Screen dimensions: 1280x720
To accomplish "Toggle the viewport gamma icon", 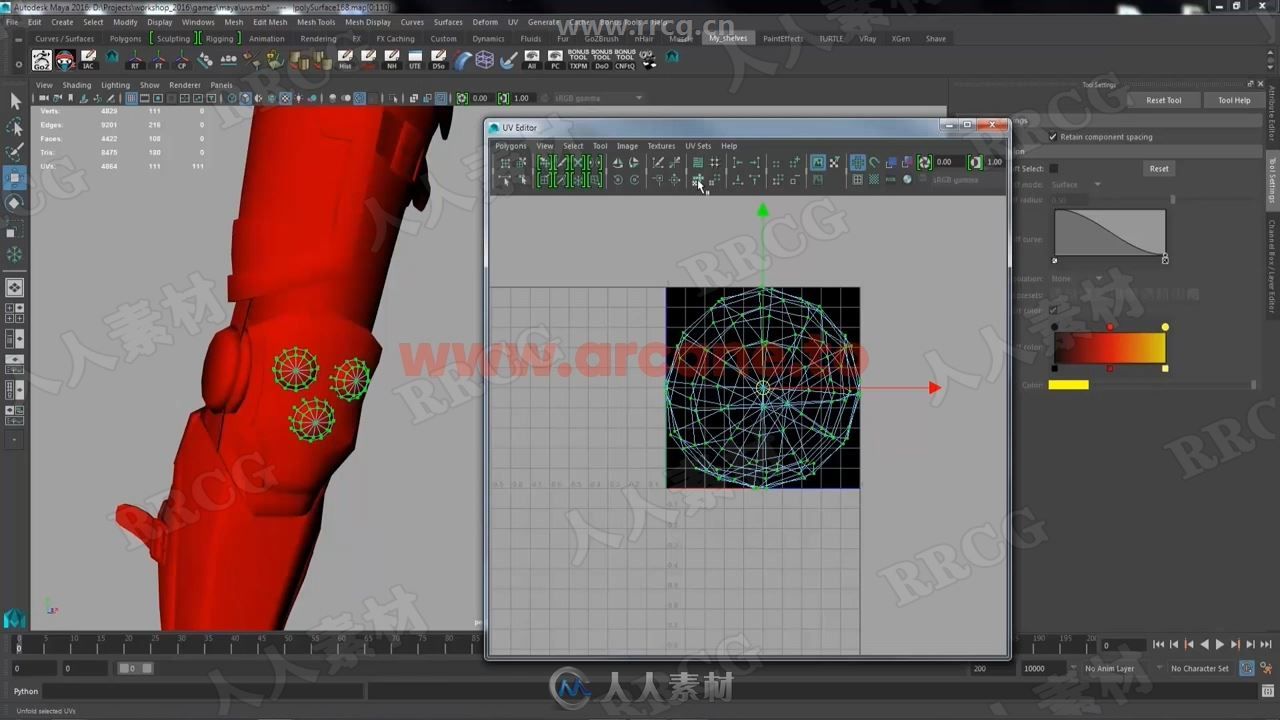I will pyautogui.click(x=503, y=98).
